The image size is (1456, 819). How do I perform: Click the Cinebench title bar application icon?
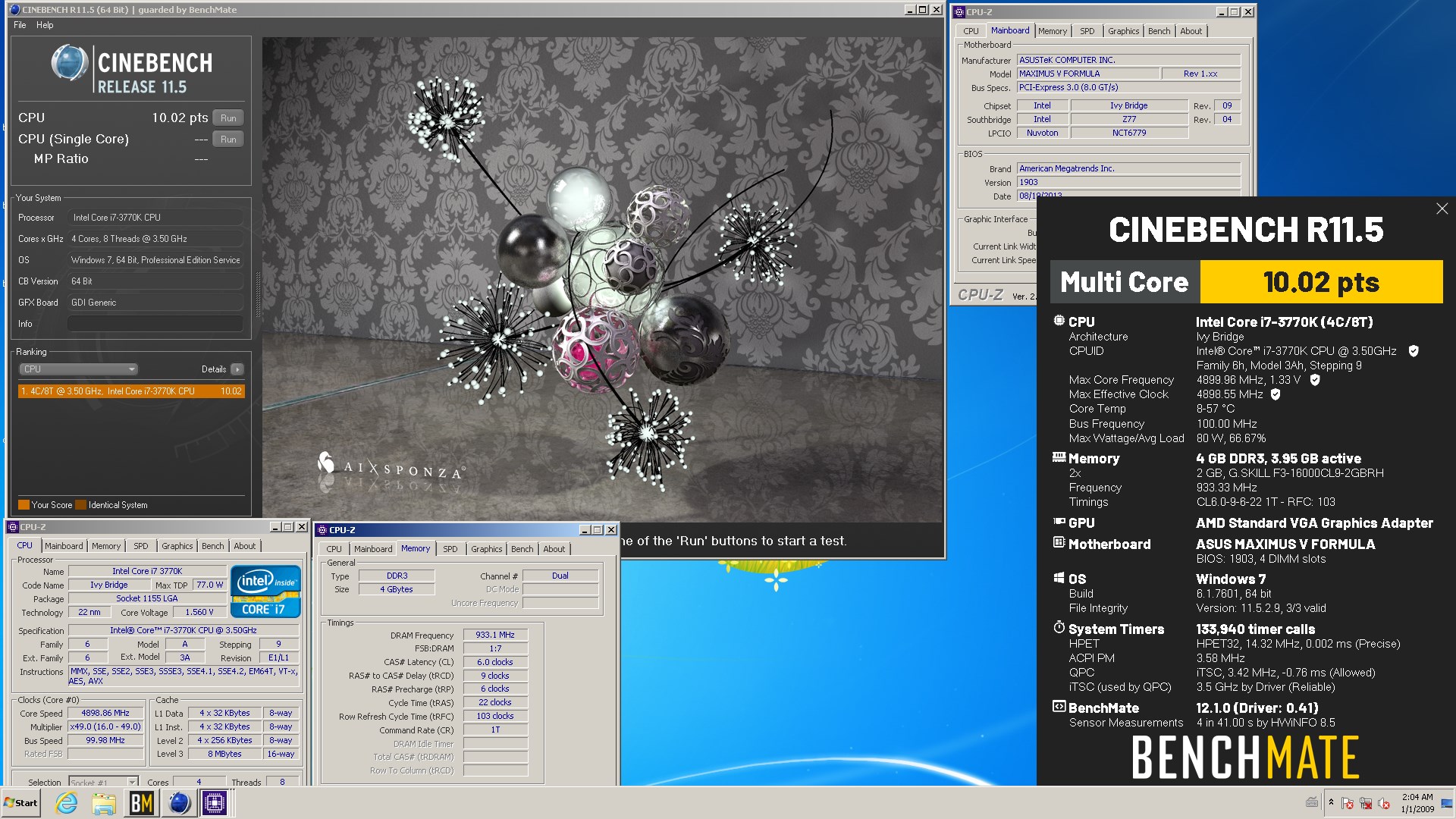[x=15, y=10]
